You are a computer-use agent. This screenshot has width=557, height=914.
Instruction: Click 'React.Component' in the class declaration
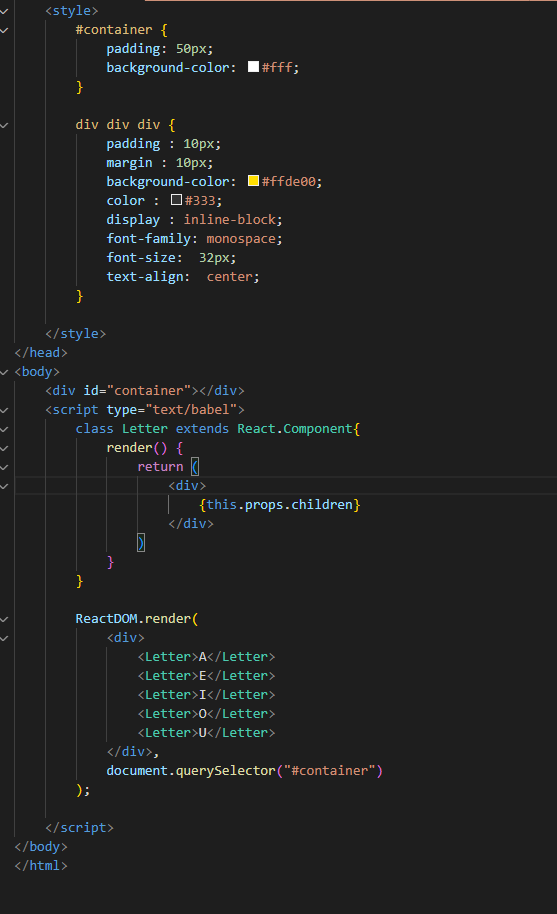coord(295,428)
